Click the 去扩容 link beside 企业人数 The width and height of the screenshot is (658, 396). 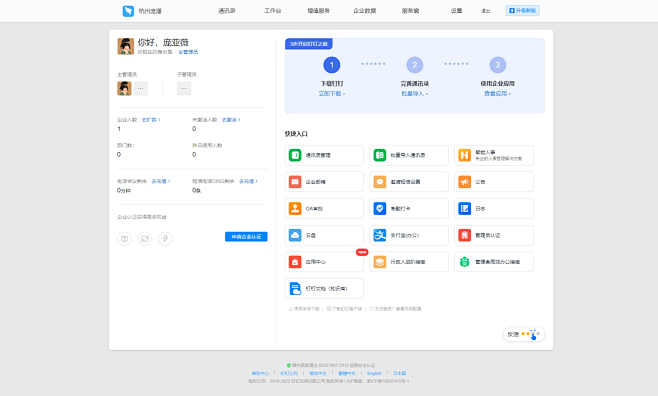coord(151,120)
